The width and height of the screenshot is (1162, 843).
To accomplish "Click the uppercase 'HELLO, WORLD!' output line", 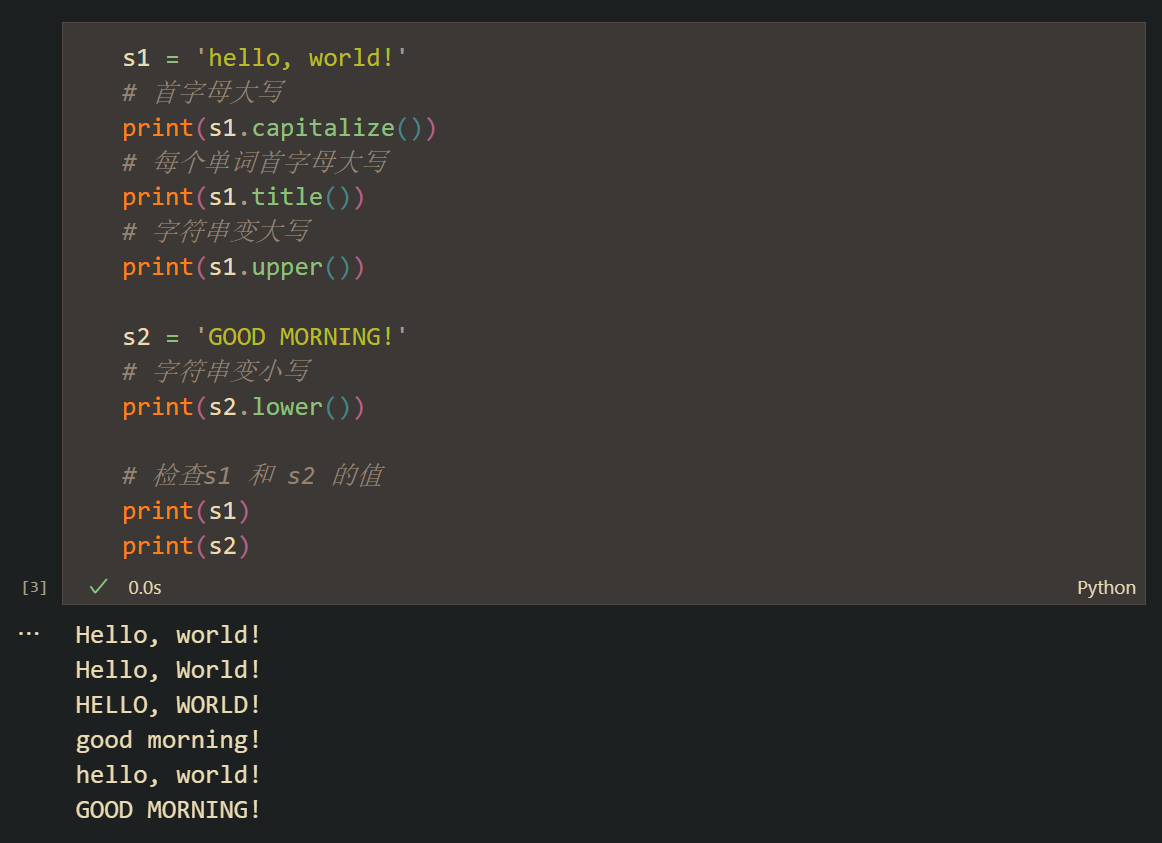I will [168, 705].
